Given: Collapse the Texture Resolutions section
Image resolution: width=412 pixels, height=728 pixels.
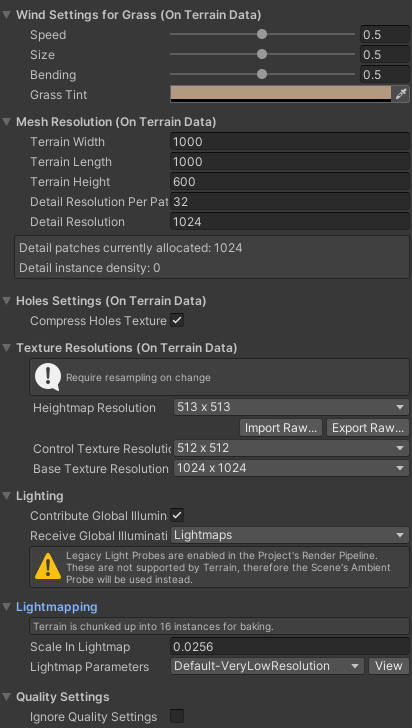Looking at the screenshot, I should (7, 347).
